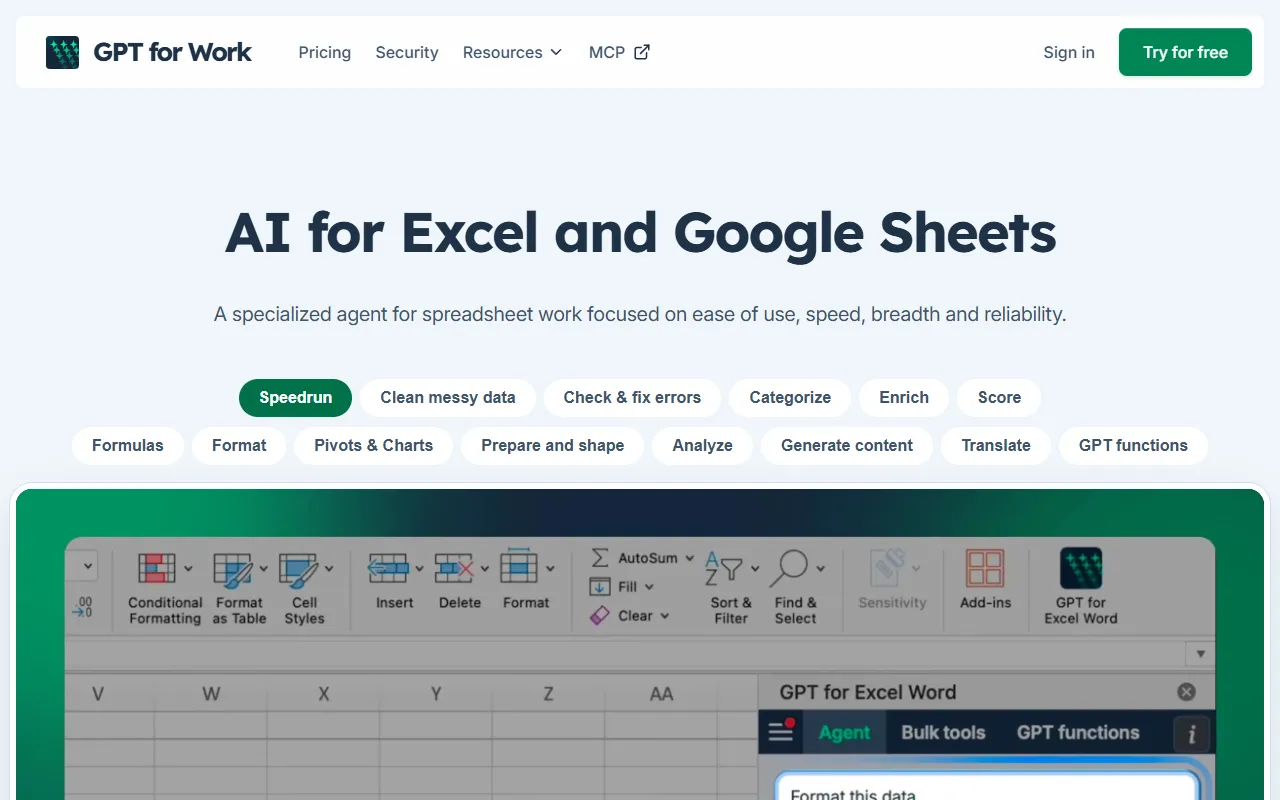Viewport: 1280px width, 800px height.
Task: Launch the GPT for Excel Word ribbon icon
Action: coord(1081,568)
